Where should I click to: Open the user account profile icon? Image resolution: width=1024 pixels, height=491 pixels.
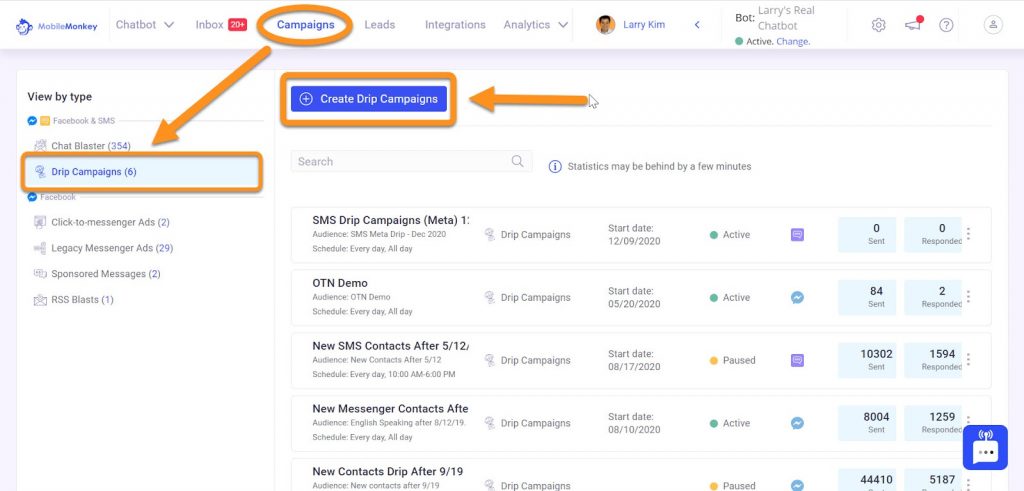pos(993,25)
